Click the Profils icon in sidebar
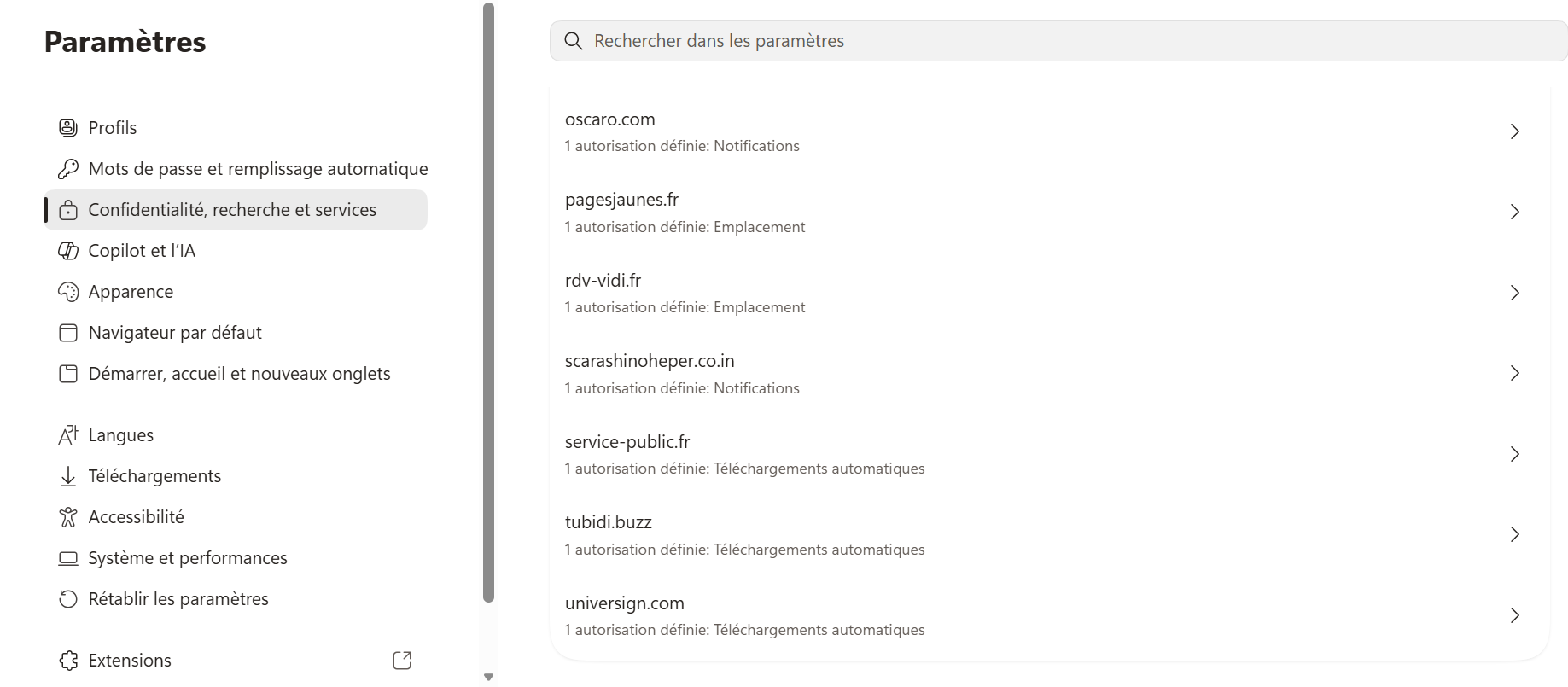 pyautogui.click(x=68, y=128)
